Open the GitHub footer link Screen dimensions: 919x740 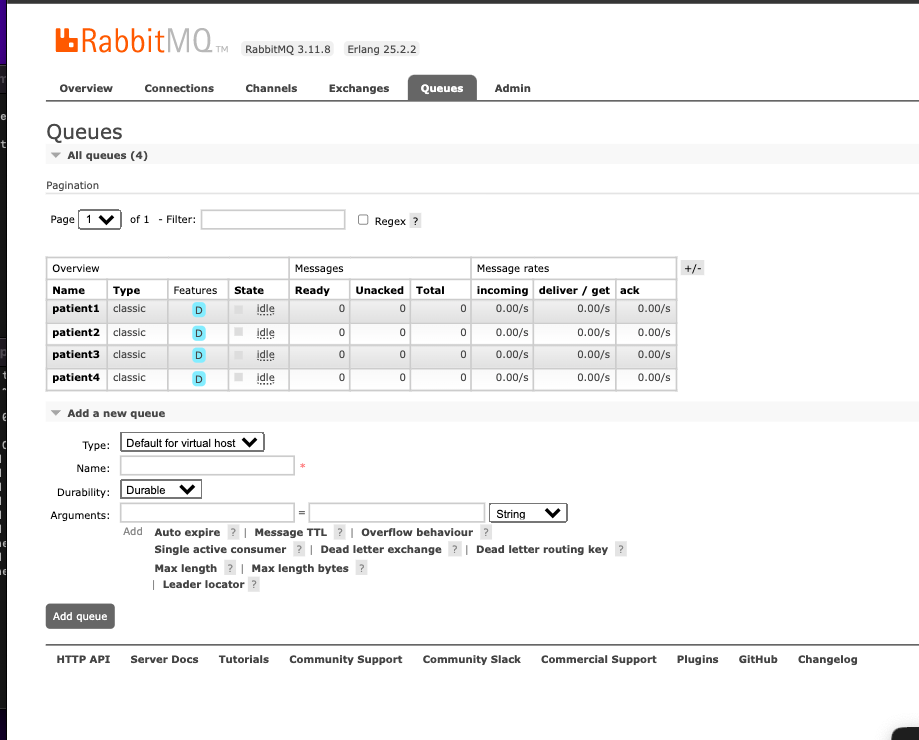758,659
